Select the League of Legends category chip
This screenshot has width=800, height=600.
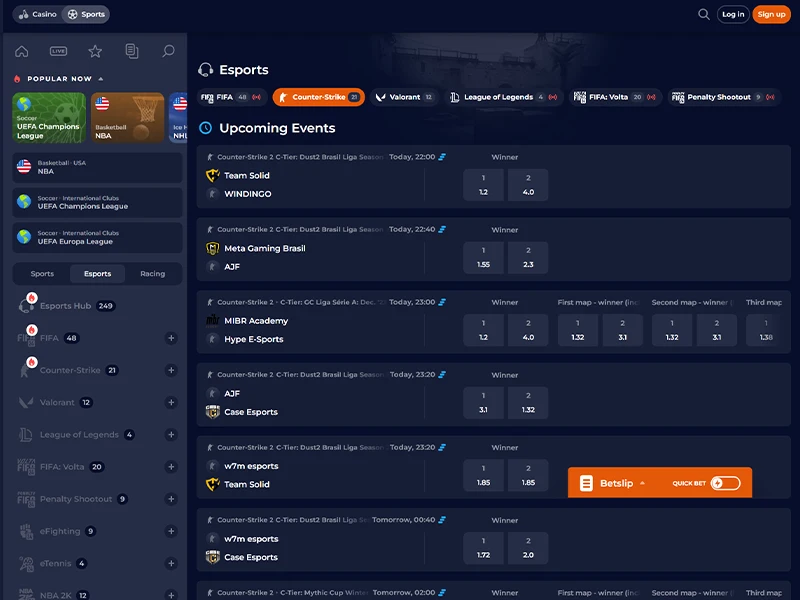[x=504, y=97]
